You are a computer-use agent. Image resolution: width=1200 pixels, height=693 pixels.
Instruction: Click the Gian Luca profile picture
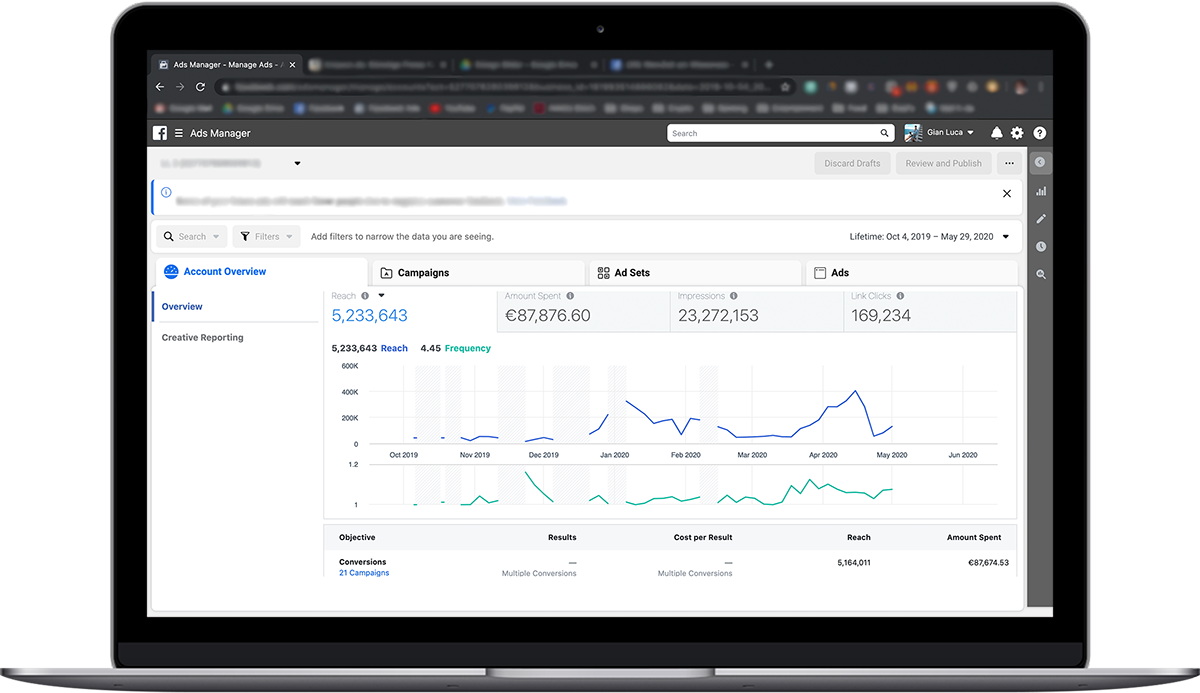[913, 133]
